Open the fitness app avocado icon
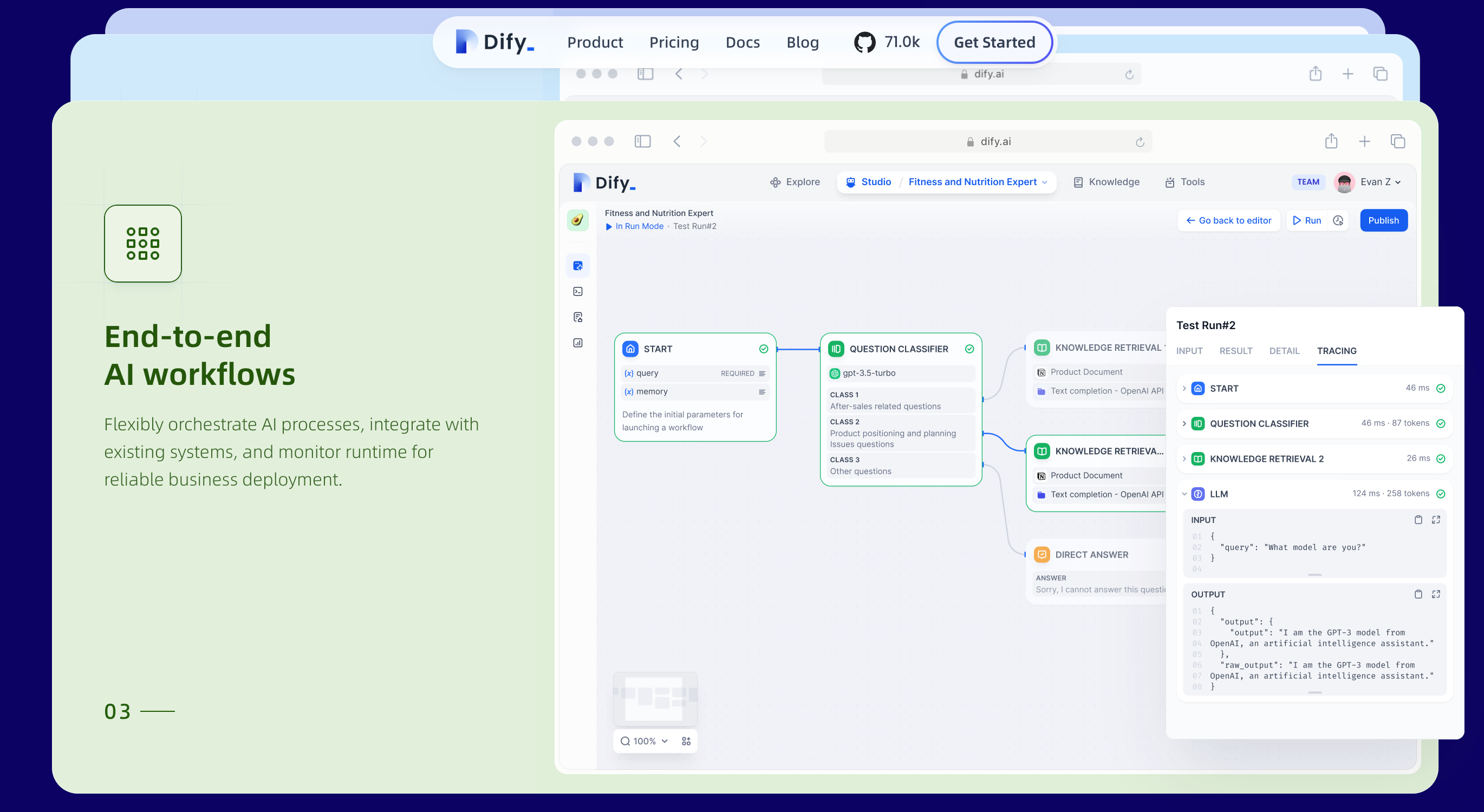Image resolution: width=1484 pixels, height=812 pixels. (578, 220)
